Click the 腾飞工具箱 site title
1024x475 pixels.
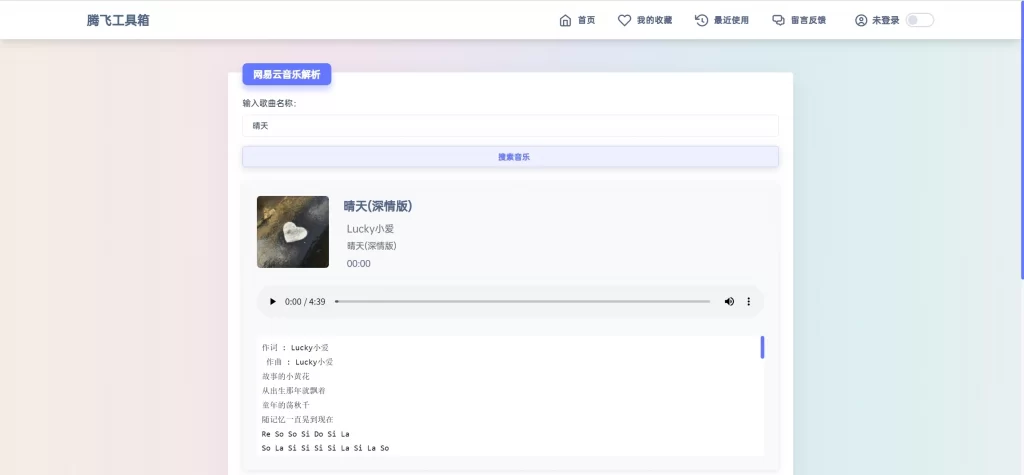coord(118,20)
